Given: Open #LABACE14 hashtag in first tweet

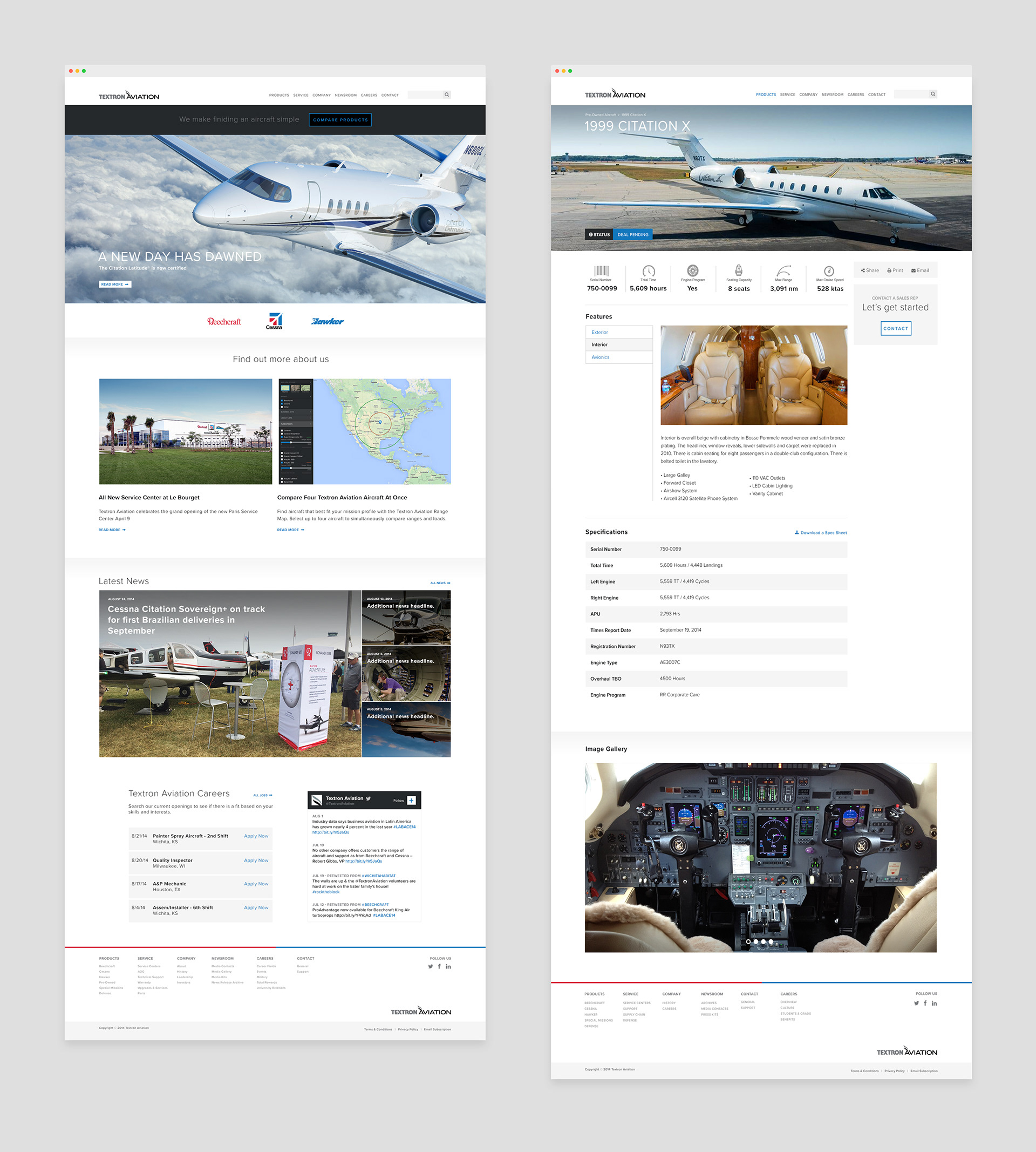Looking at the screenshot, I should click(405, 827).
